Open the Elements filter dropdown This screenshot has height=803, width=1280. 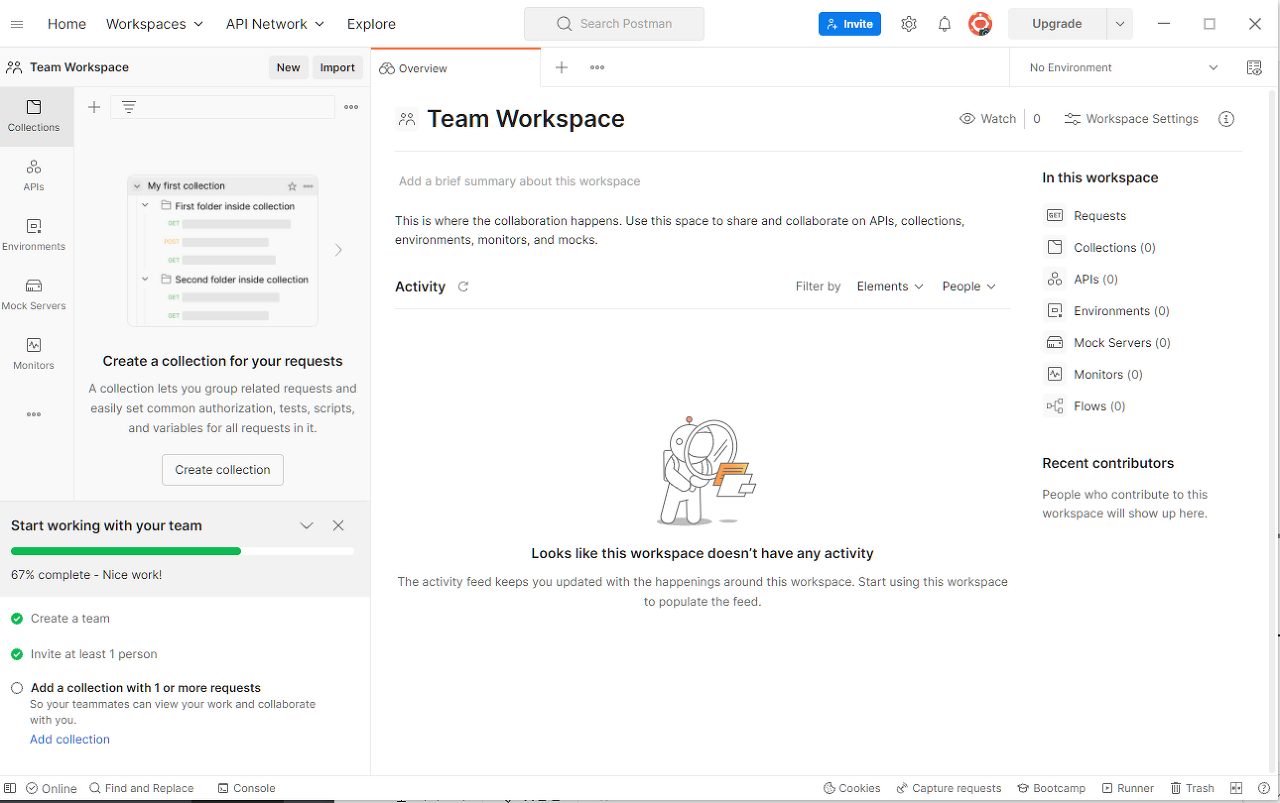coord(890,286)
